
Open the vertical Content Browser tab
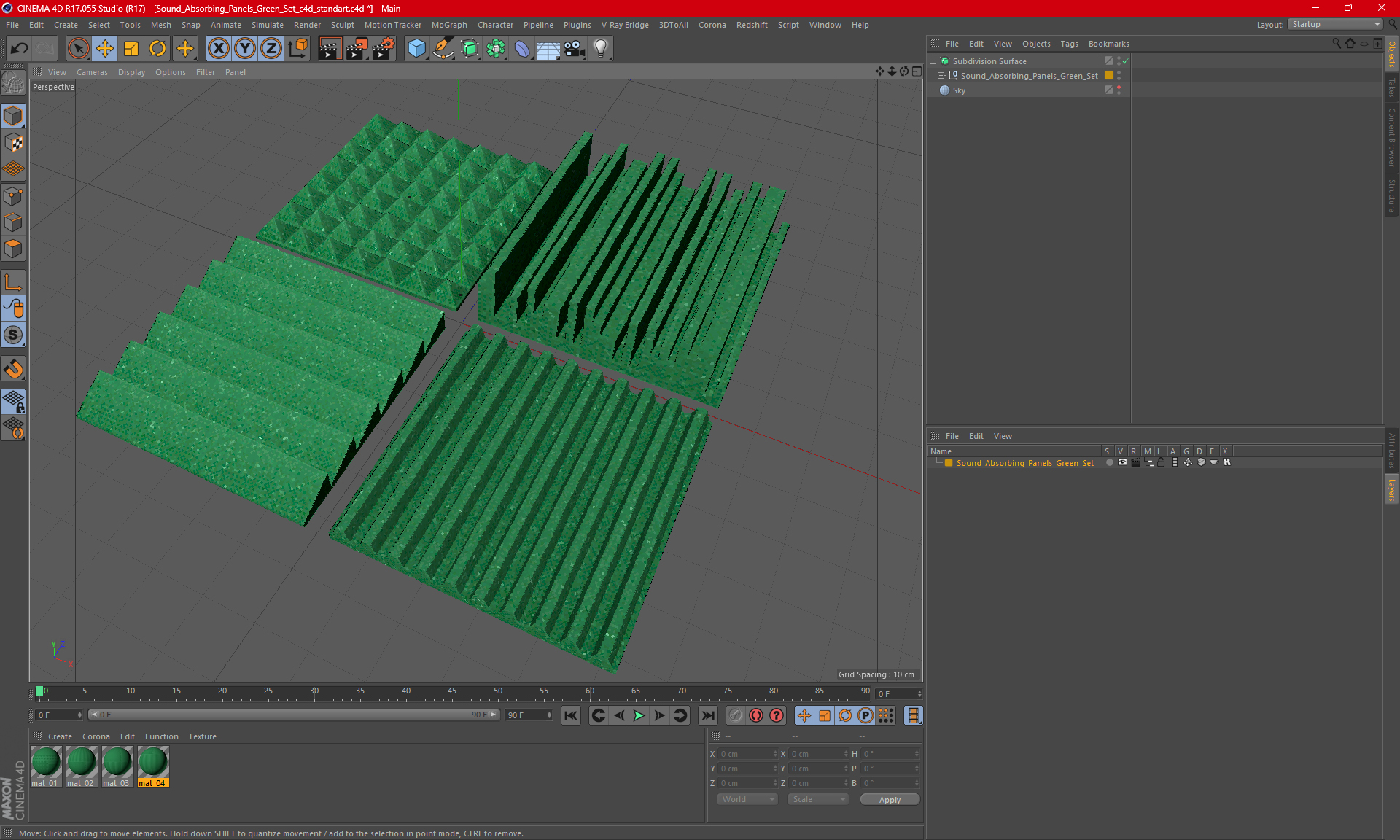pos(1391,138)
